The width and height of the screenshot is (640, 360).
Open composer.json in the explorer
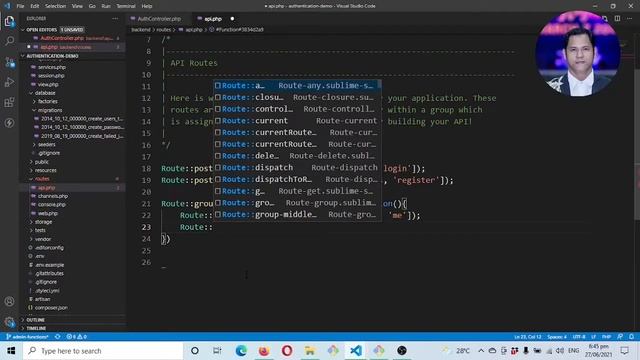click(51, 308)
